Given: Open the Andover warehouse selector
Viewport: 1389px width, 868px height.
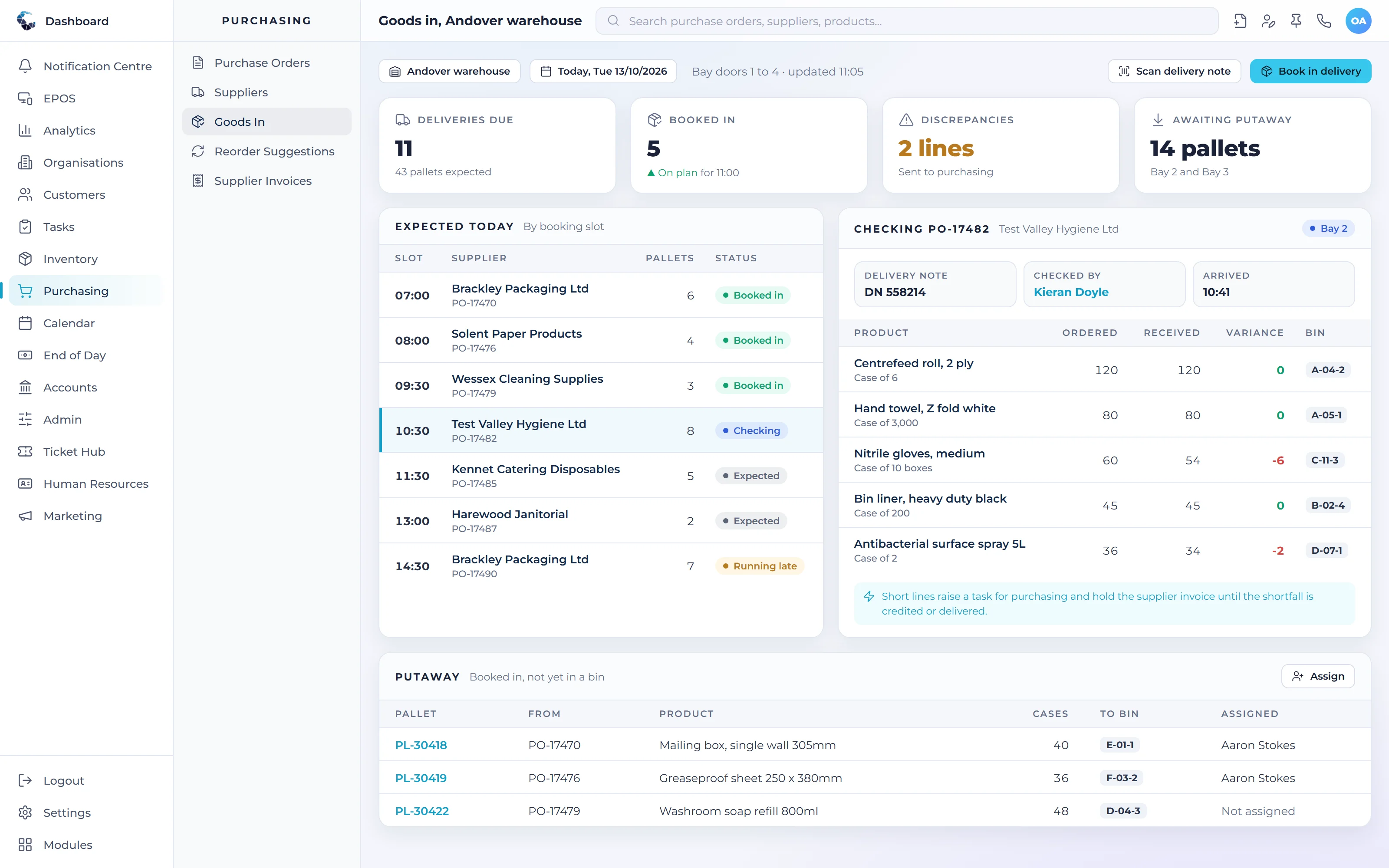Looking at the screenshot, I should 449,71.
